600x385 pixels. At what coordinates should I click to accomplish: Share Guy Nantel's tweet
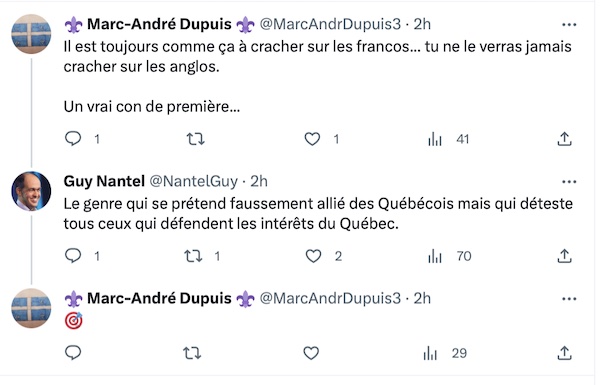[x=564, y=256]
